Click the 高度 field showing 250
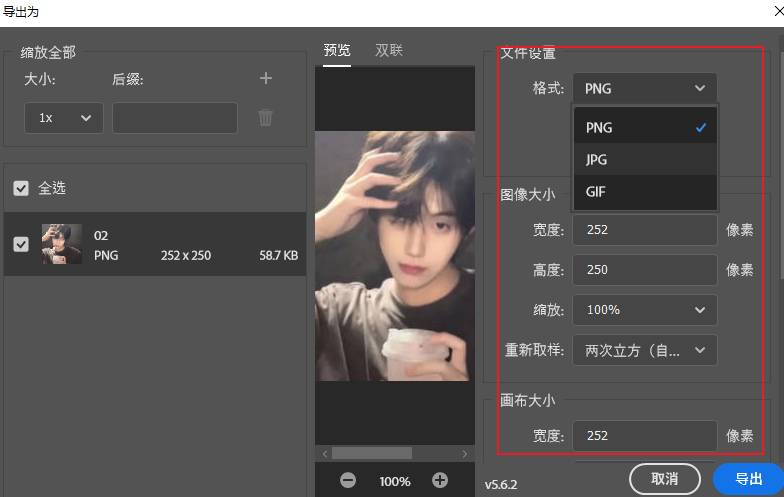 pyautogui.click(x=644, y=270)
